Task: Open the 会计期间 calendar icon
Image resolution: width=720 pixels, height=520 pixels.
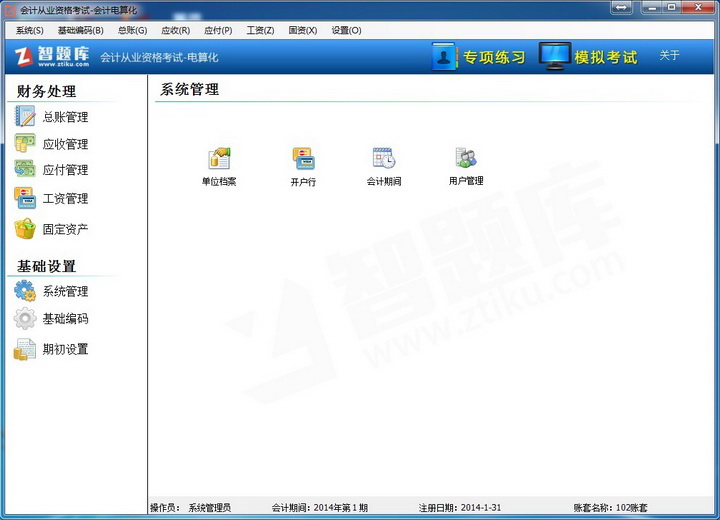Action: [x=384, y=160]
